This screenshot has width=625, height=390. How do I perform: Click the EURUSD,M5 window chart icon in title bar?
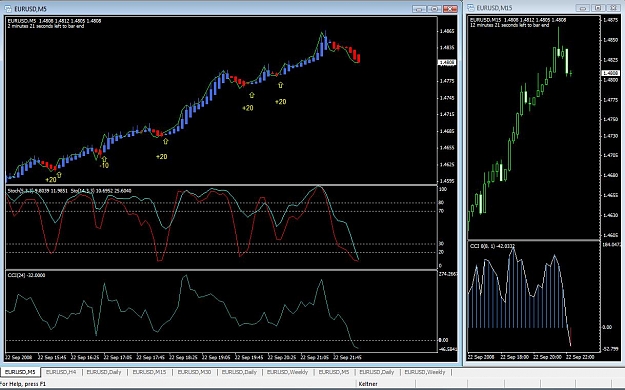(8, 8)
